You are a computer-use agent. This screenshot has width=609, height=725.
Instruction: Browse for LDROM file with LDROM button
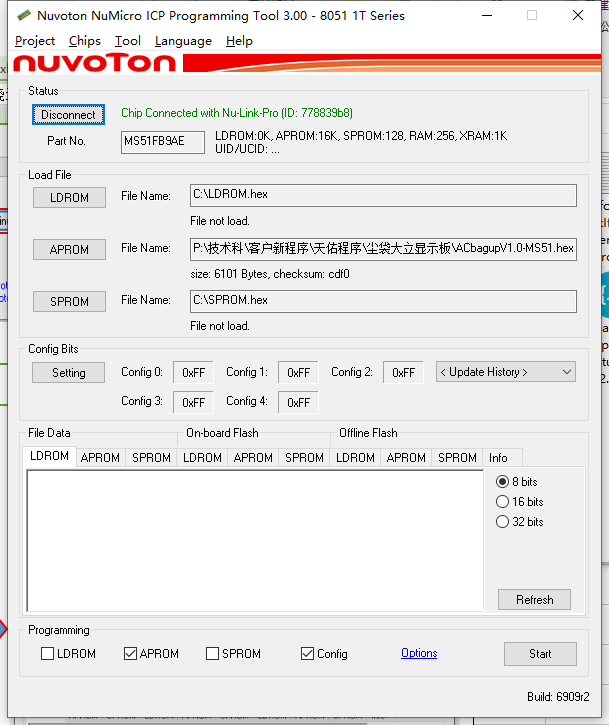(x=69, y=197)
